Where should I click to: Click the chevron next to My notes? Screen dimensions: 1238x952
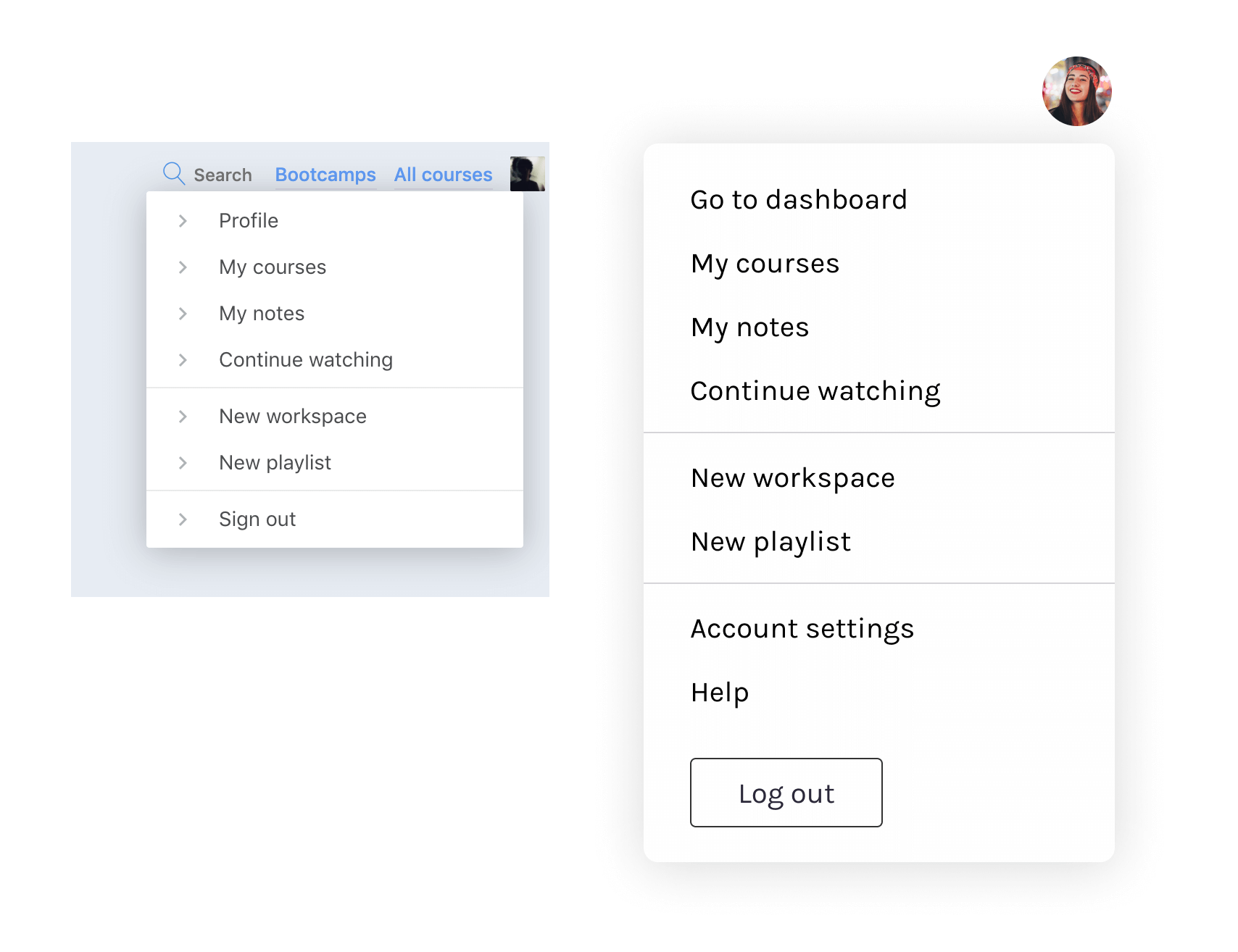click(183, 314)
